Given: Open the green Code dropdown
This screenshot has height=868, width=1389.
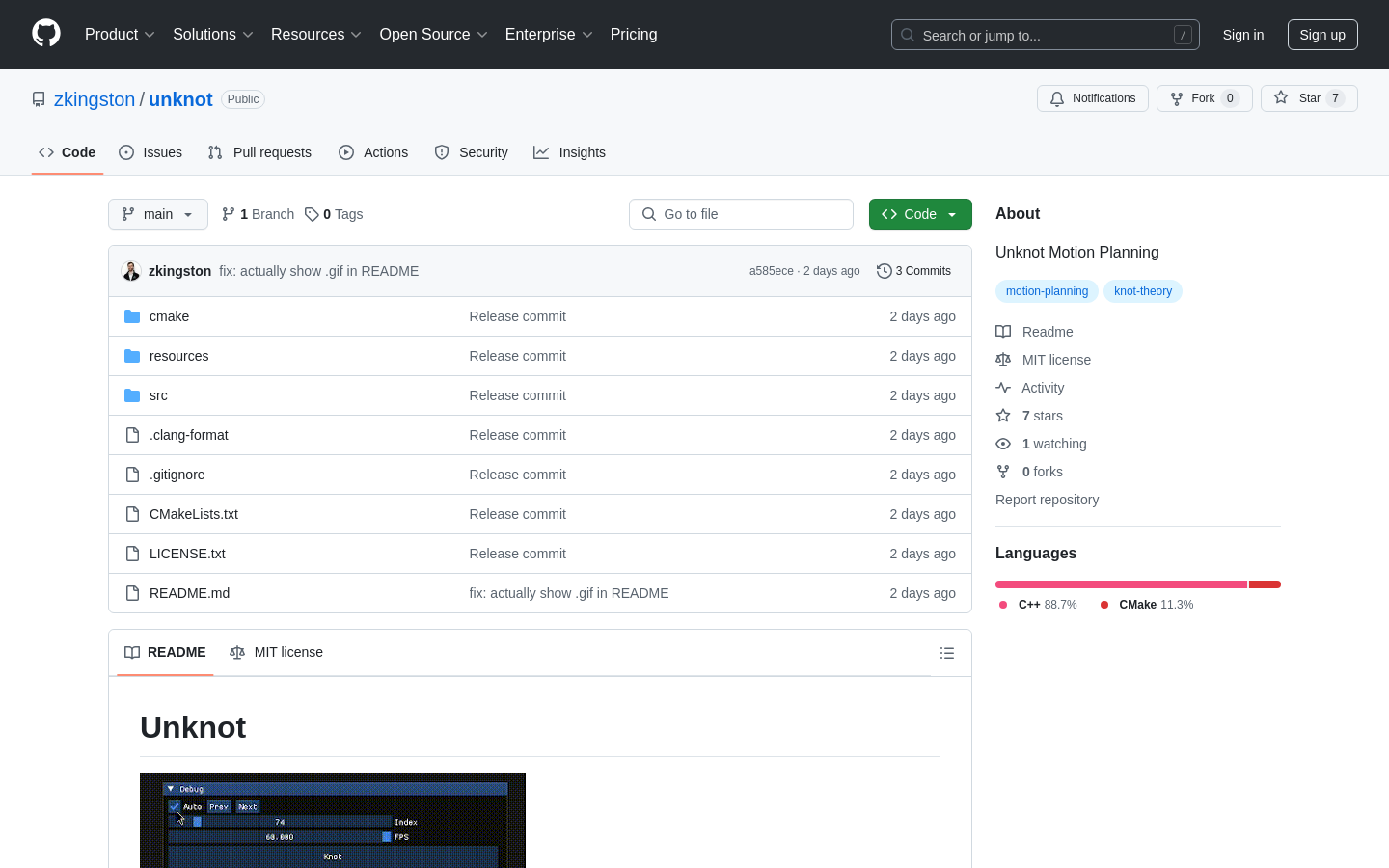Looking at the screenshot, I should click(919, 214).
